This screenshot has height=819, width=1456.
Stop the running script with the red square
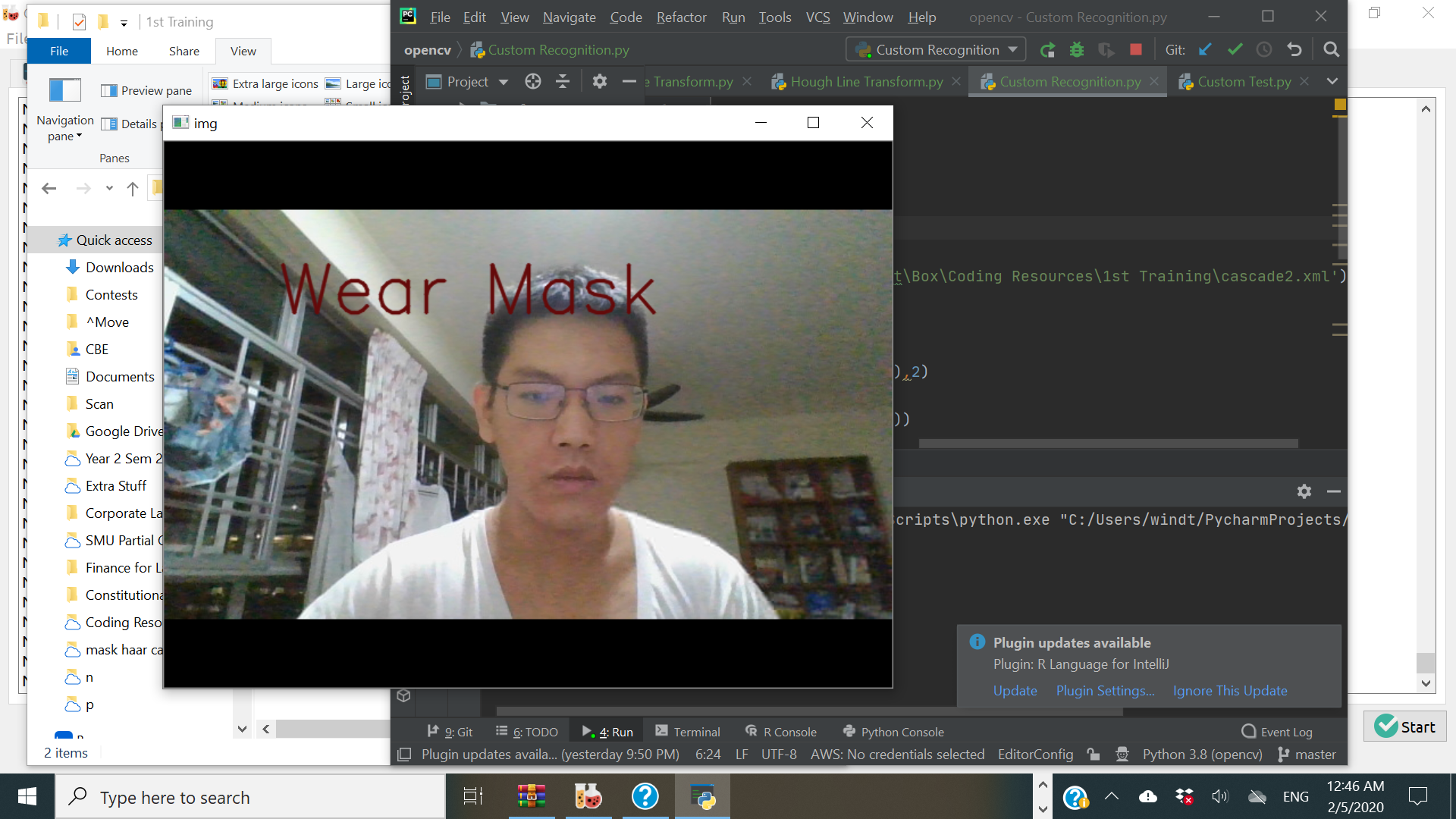point(1136,50)
